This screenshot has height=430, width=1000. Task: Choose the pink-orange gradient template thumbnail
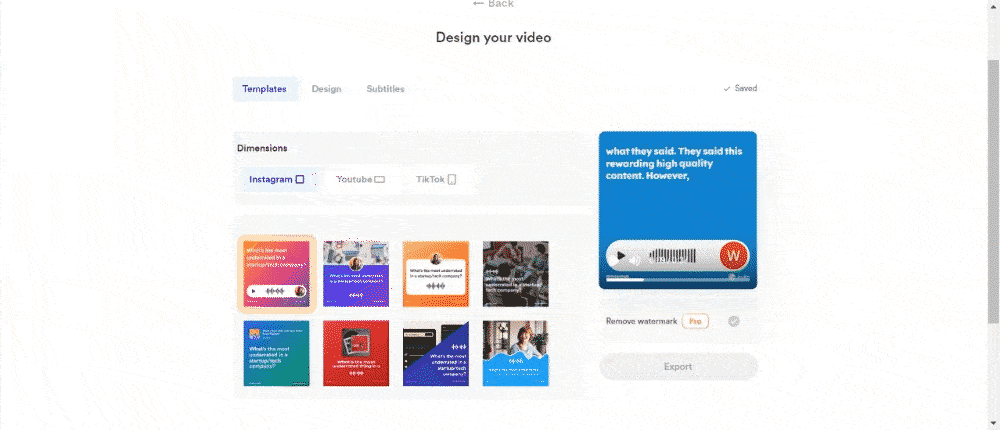[276, 274]
